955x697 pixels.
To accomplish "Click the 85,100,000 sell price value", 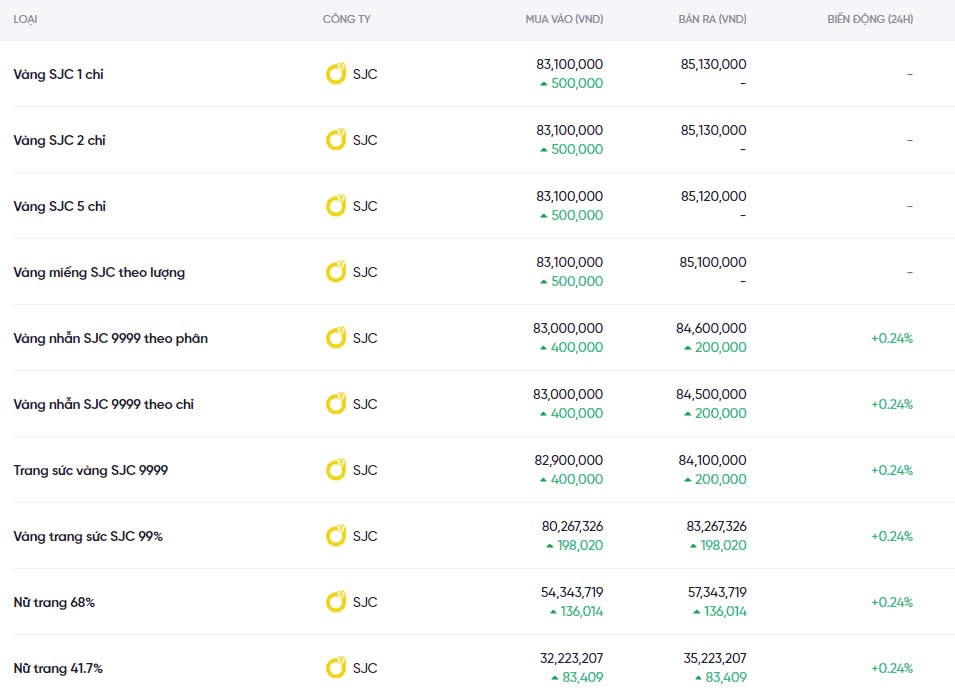I will coord(713,262).
